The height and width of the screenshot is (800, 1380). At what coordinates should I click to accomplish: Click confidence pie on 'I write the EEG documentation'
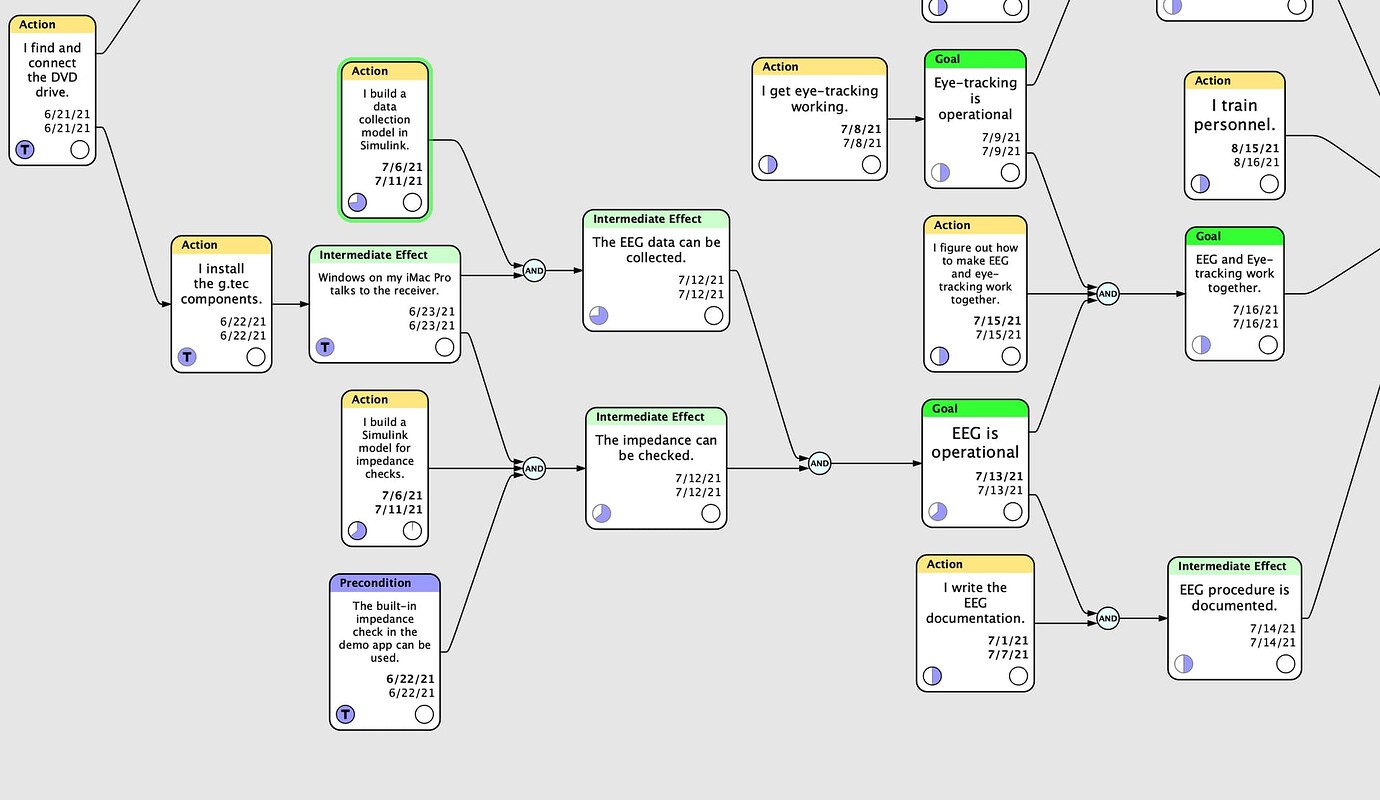tap(932, 676)
